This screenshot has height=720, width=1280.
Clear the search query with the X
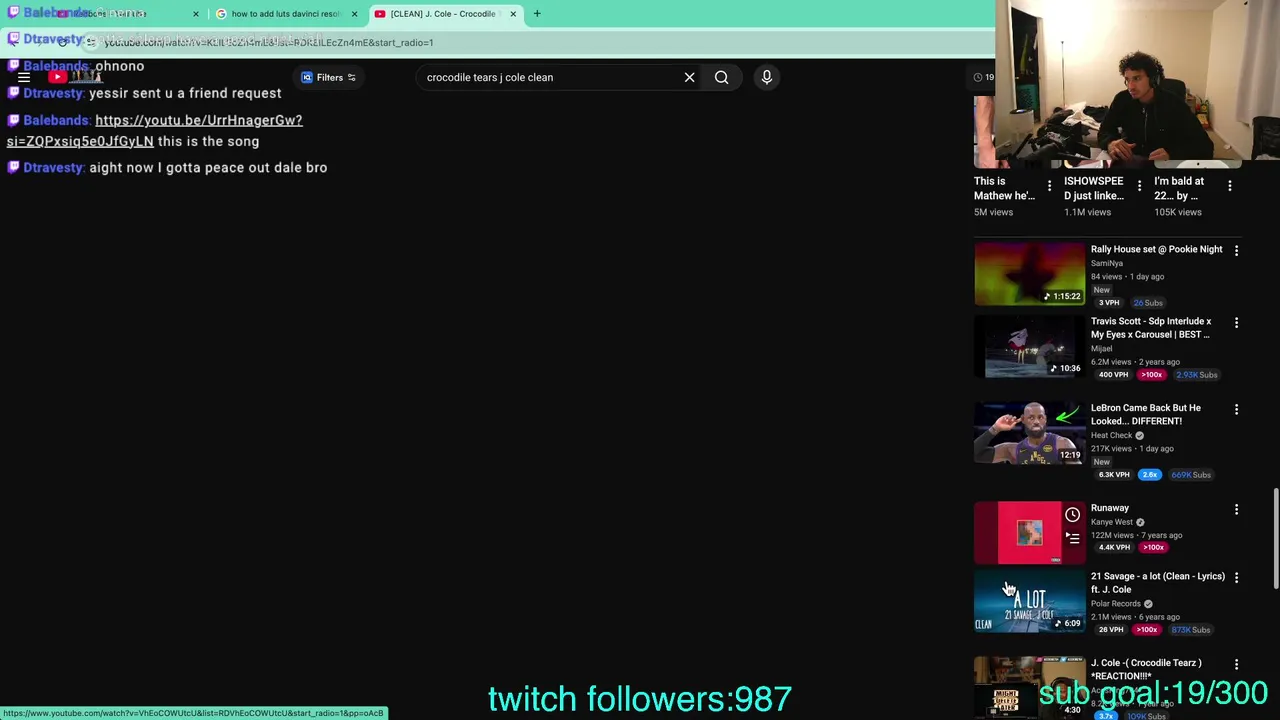[689, 77]
